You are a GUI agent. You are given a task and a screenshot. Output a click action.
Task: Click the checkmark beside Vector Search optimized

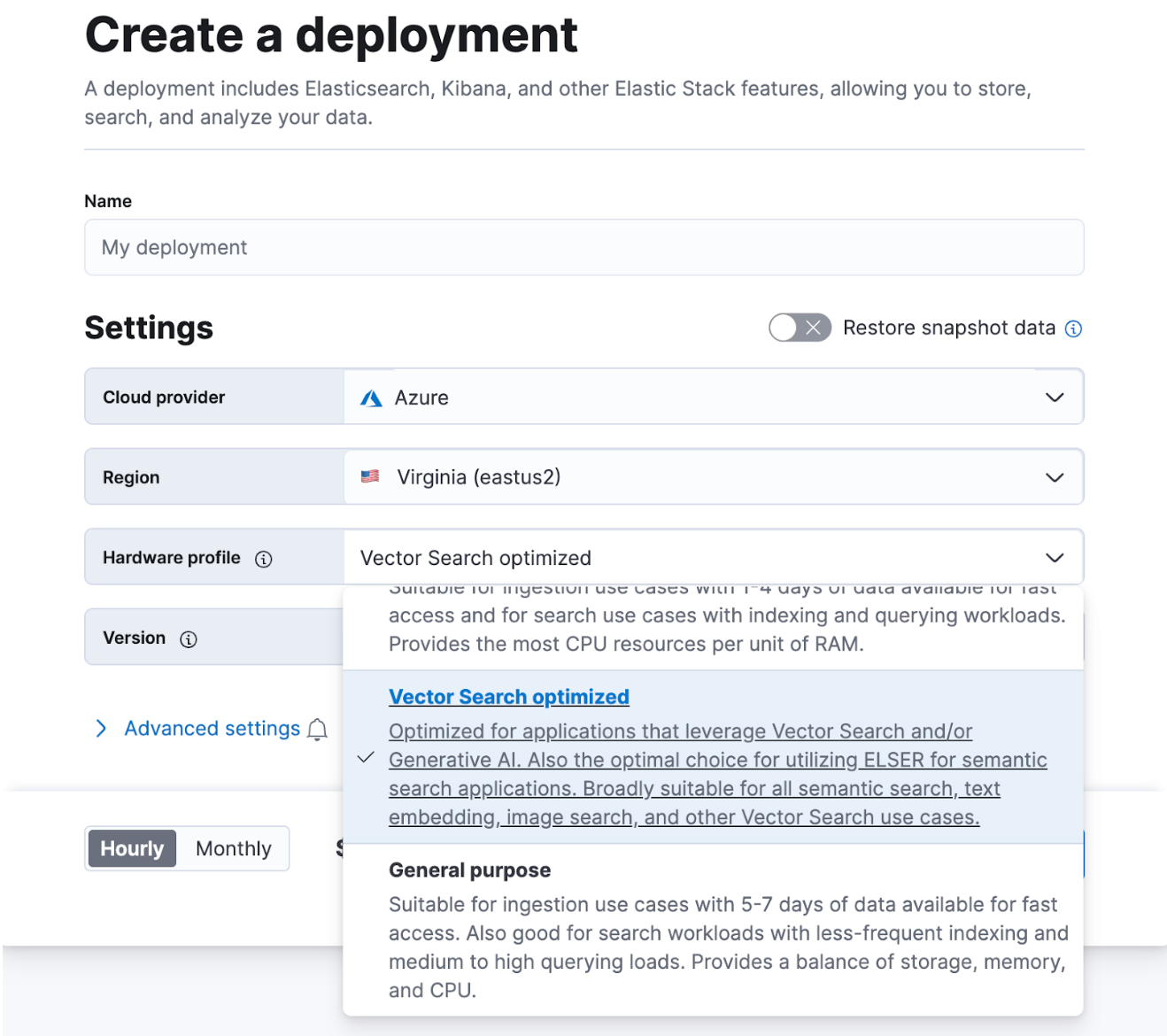click(365, 758)
